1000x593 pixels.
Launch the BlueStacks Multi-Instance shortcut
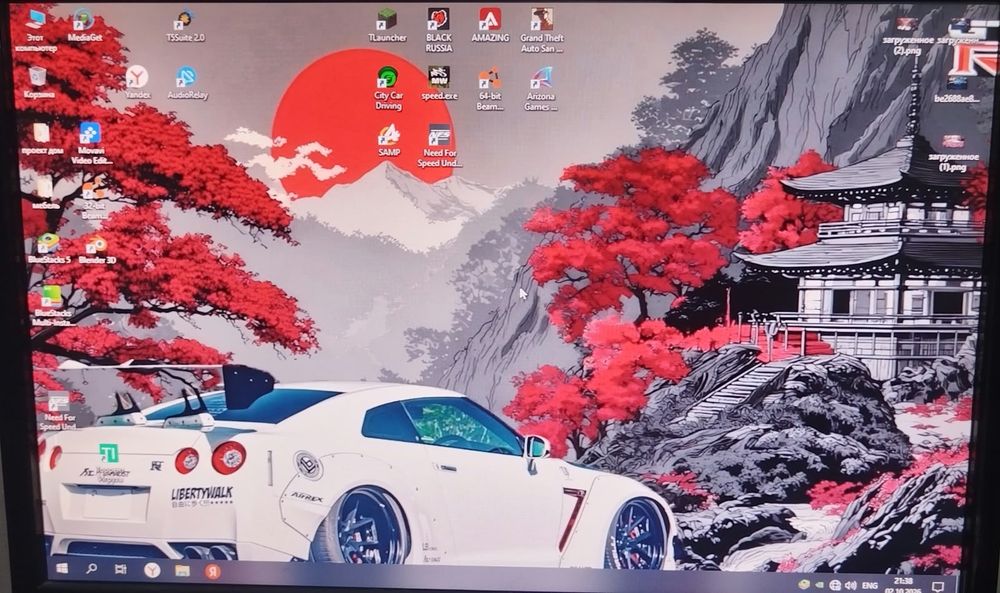(52, 306)
